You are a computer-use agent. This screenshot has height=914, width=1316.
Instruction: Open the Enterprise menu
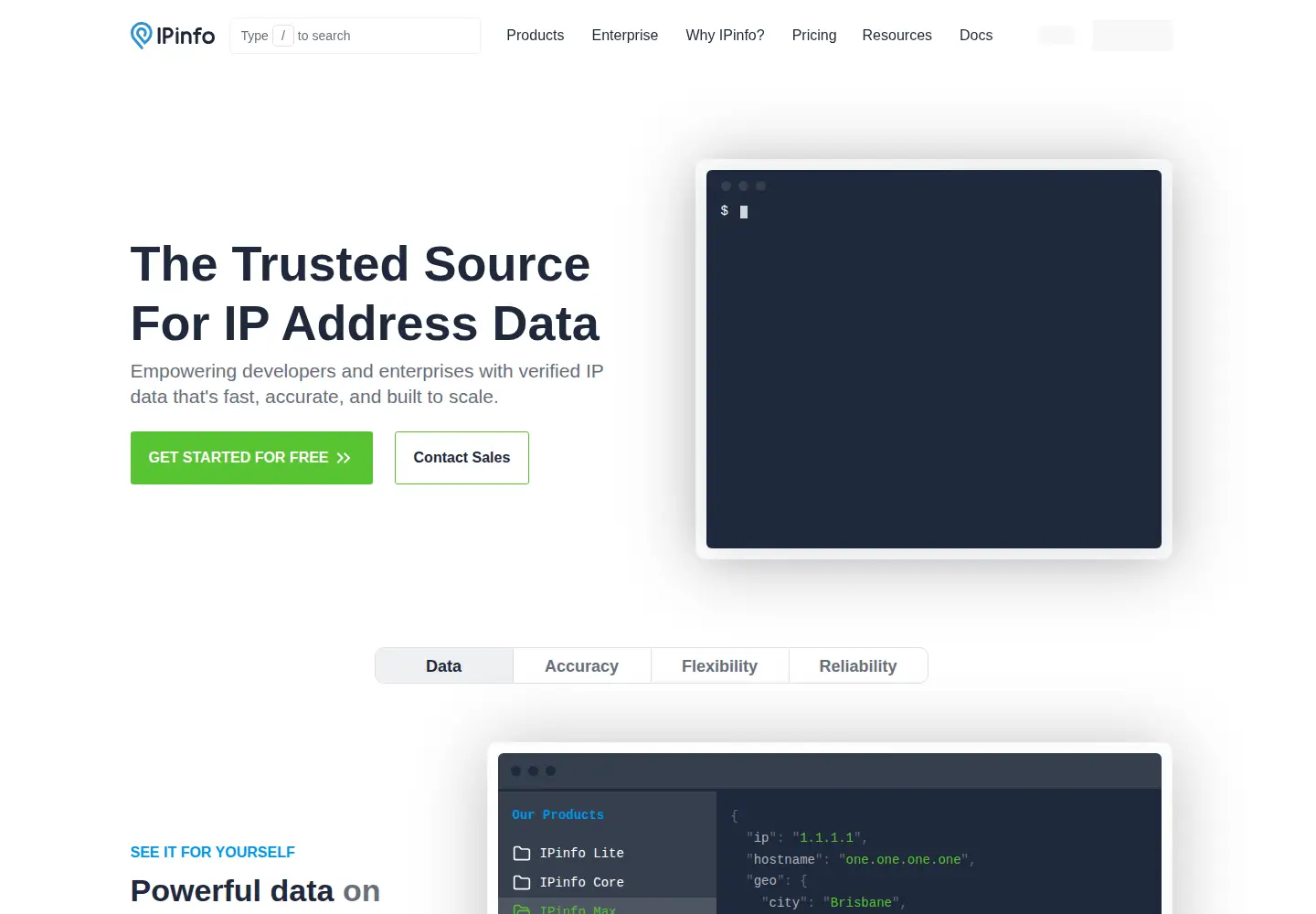625,35
